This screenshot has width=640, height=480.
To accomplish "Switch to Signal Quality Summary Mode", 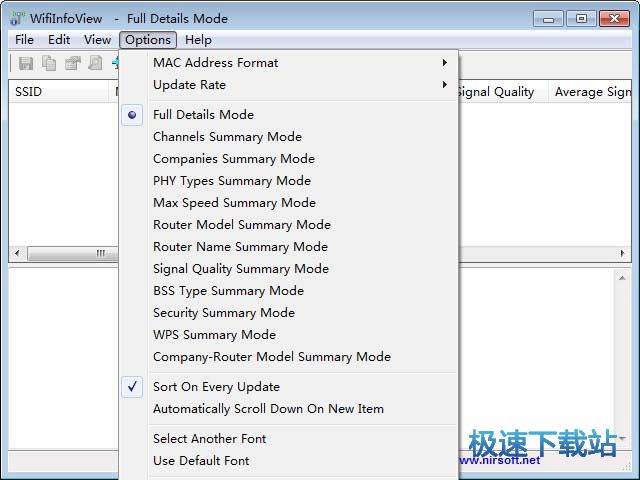I will (289, 269).
